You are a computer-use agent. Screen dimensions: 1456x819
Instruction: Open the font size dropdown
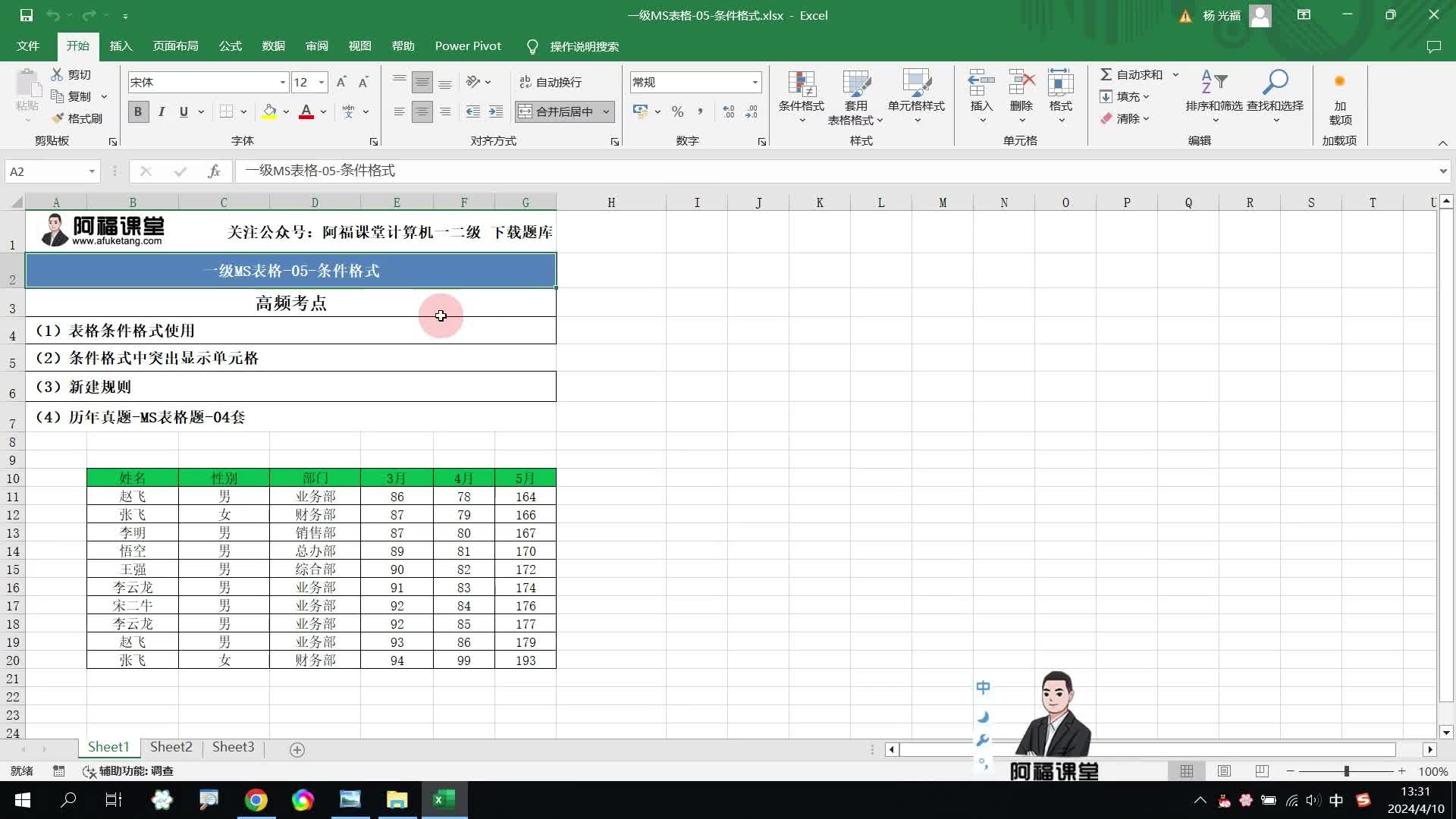(x=322, y=82)
